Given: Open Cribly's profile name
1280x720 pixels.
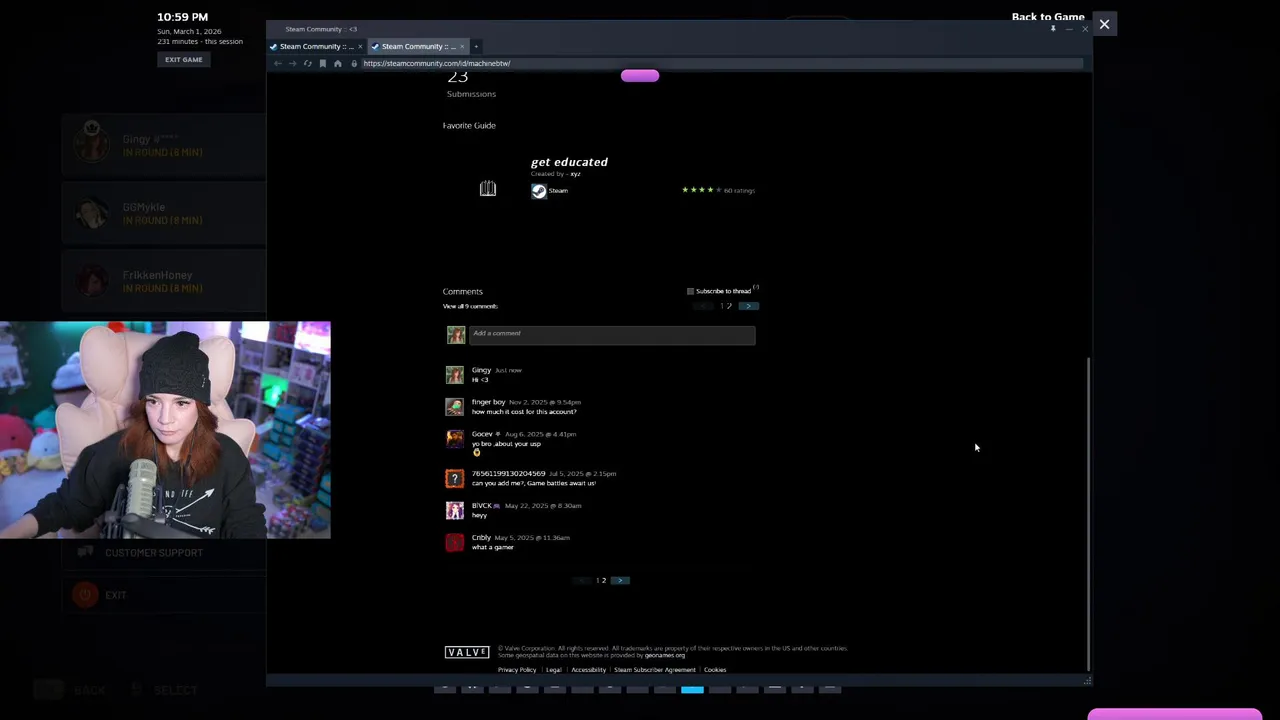Looking at the screenshot, I should tap(481, 537).
